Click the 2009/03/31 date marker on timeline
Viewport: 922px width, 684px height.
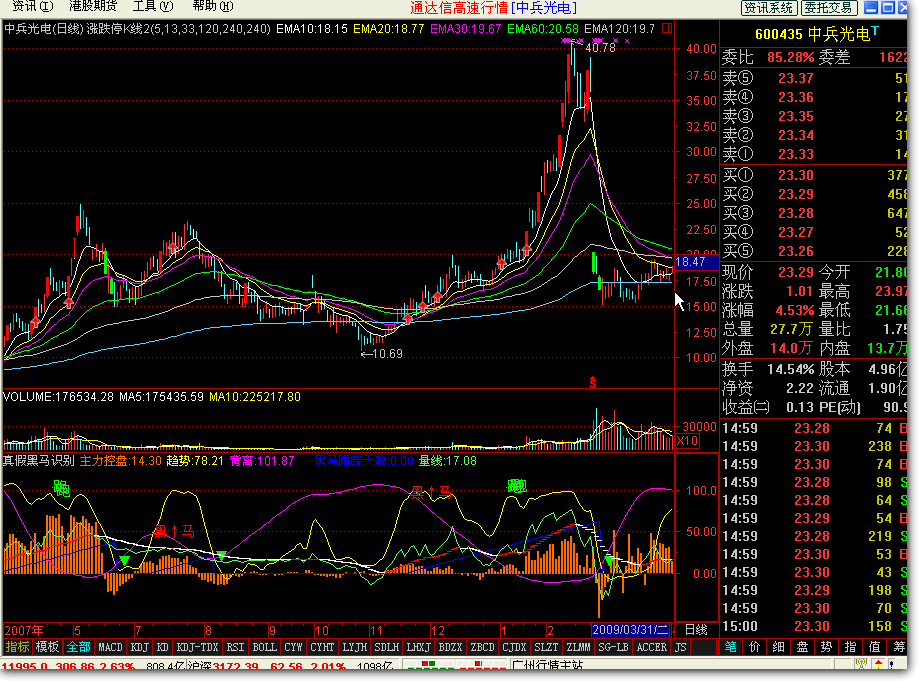[x=630, y=630]
